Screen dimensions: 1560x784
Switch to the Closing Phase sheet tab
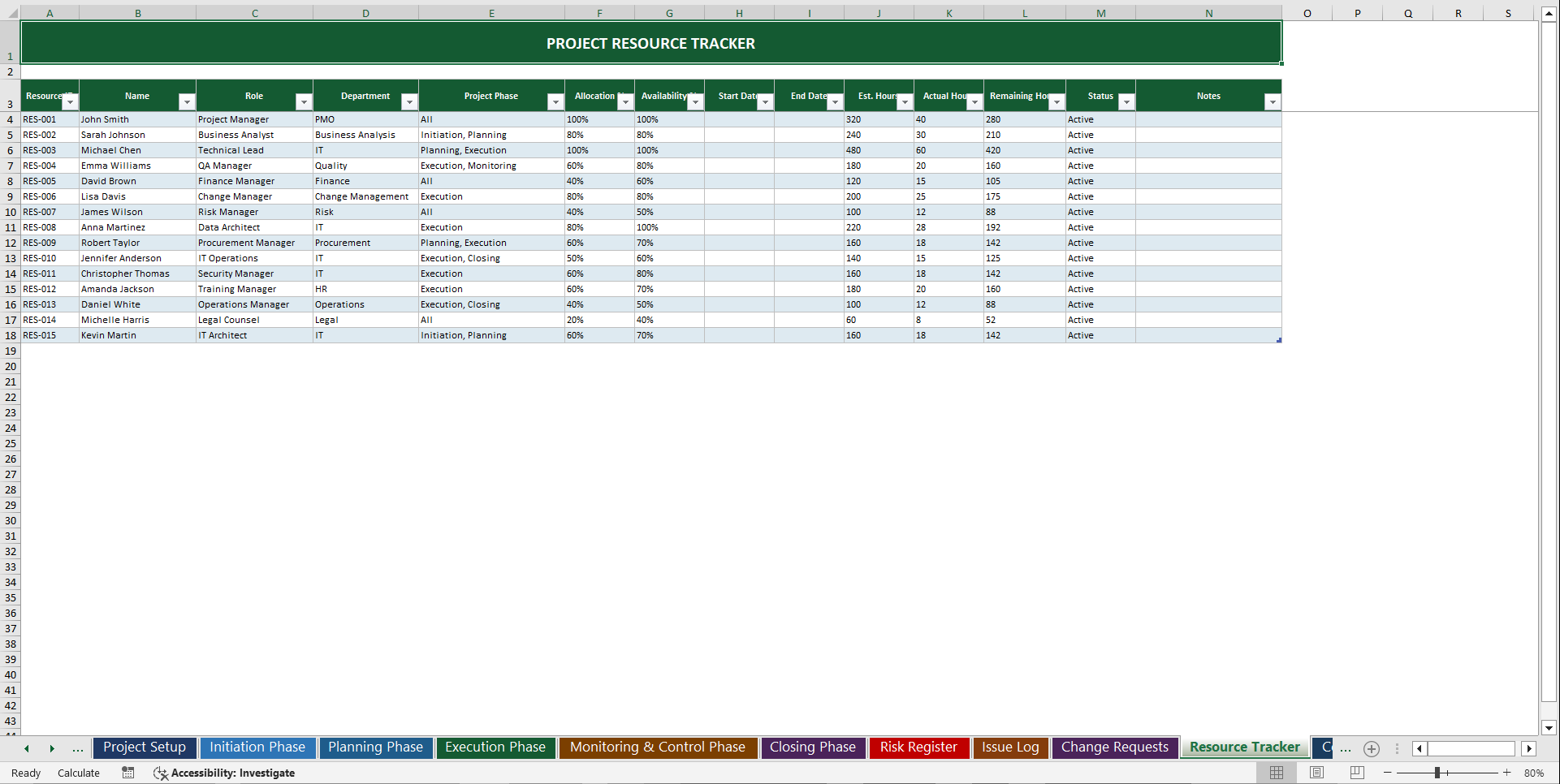(813, 747)
